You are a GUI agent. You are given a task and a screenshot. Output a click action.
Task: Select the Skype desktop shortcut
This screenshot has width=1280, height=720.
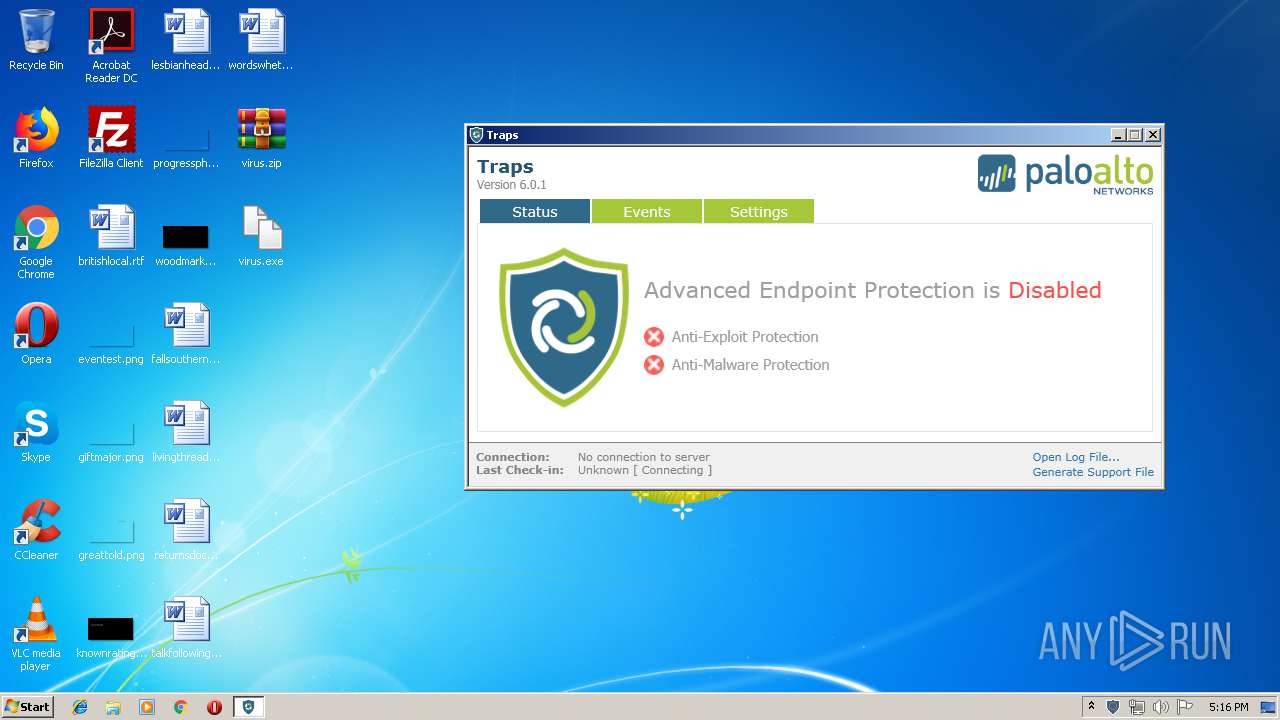pos(36,432)
